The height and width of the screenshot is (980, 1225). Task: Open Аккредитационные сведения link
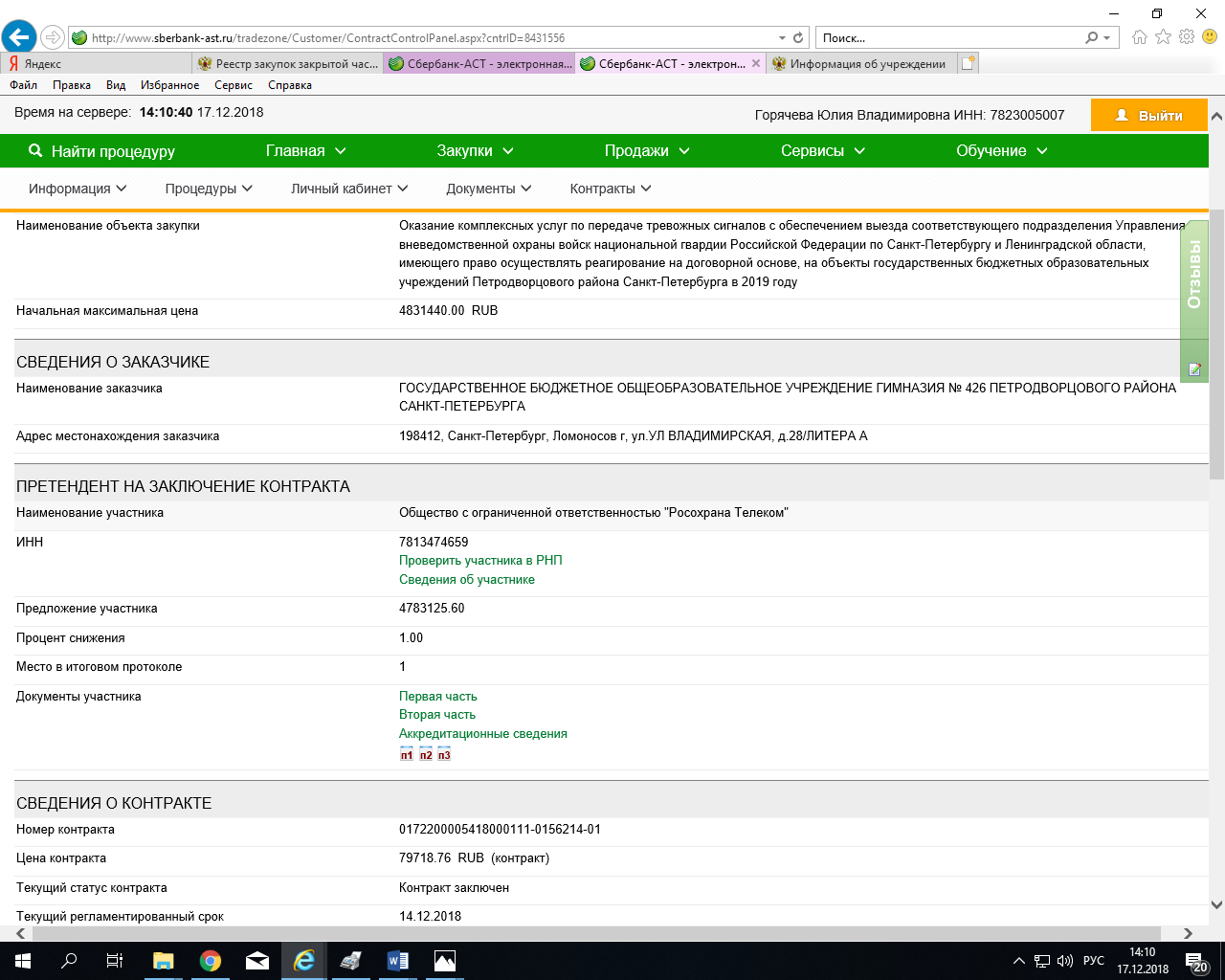point(483,734)
